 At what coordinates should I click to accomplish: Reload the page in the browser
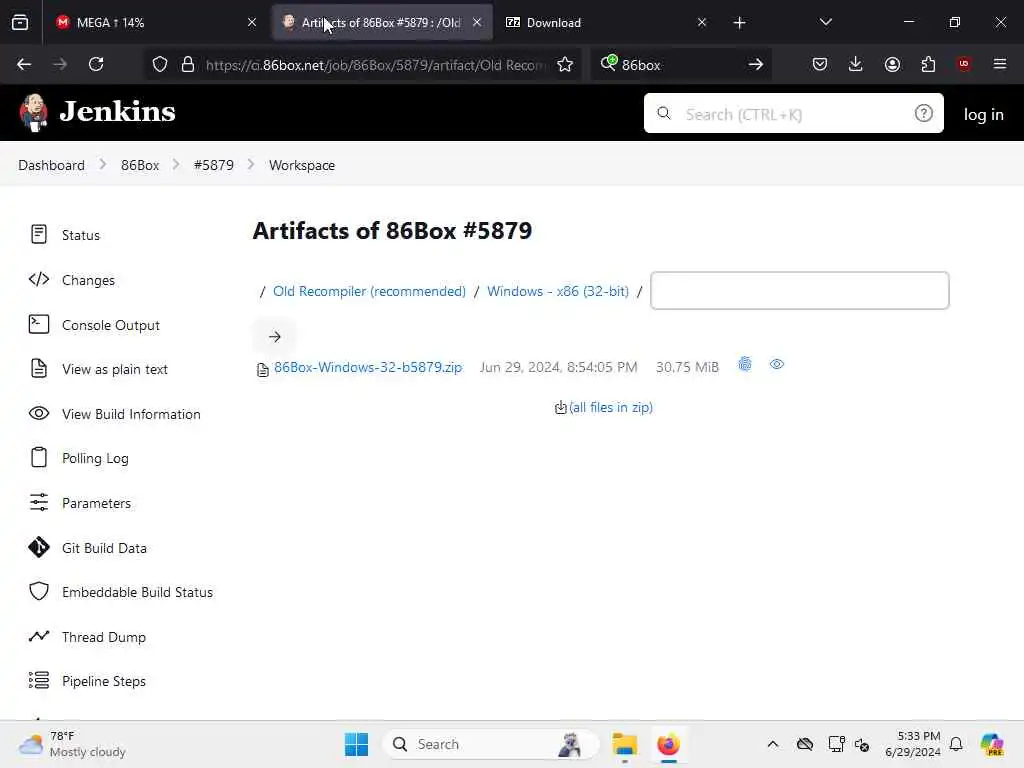(96, 64)
